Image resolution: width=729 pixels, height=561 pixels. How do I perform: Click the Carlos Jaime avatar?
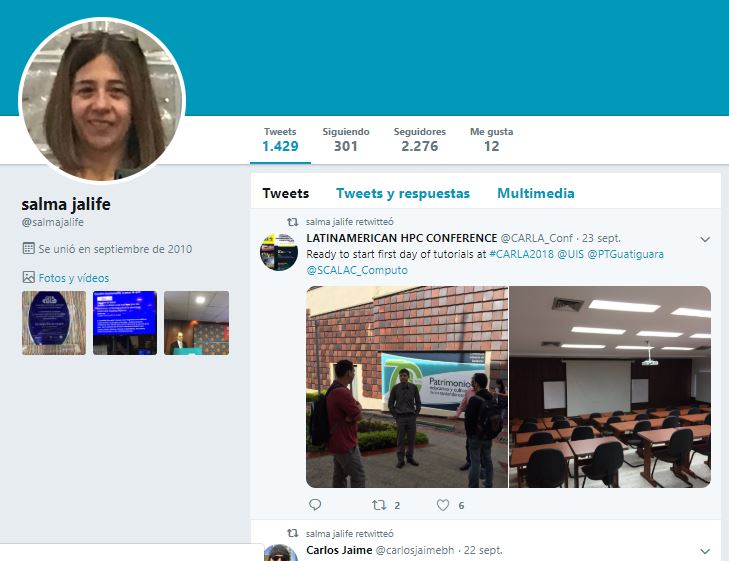tap(280, 553)
